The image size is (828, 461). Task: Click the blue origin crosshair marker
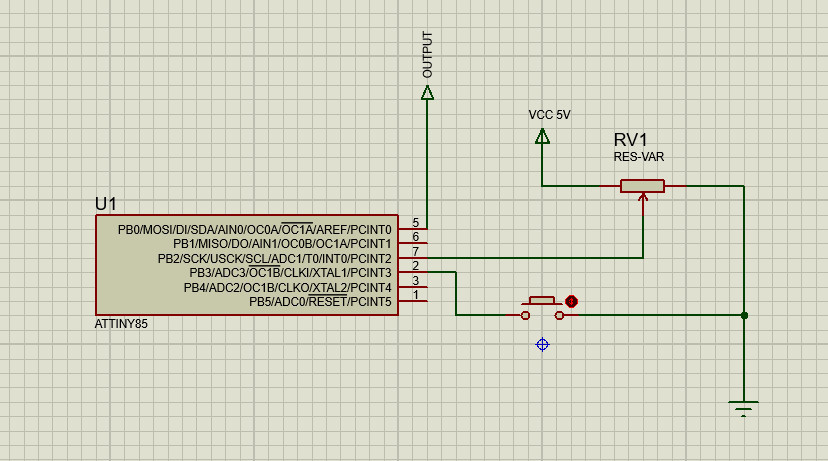click(542, 345)
